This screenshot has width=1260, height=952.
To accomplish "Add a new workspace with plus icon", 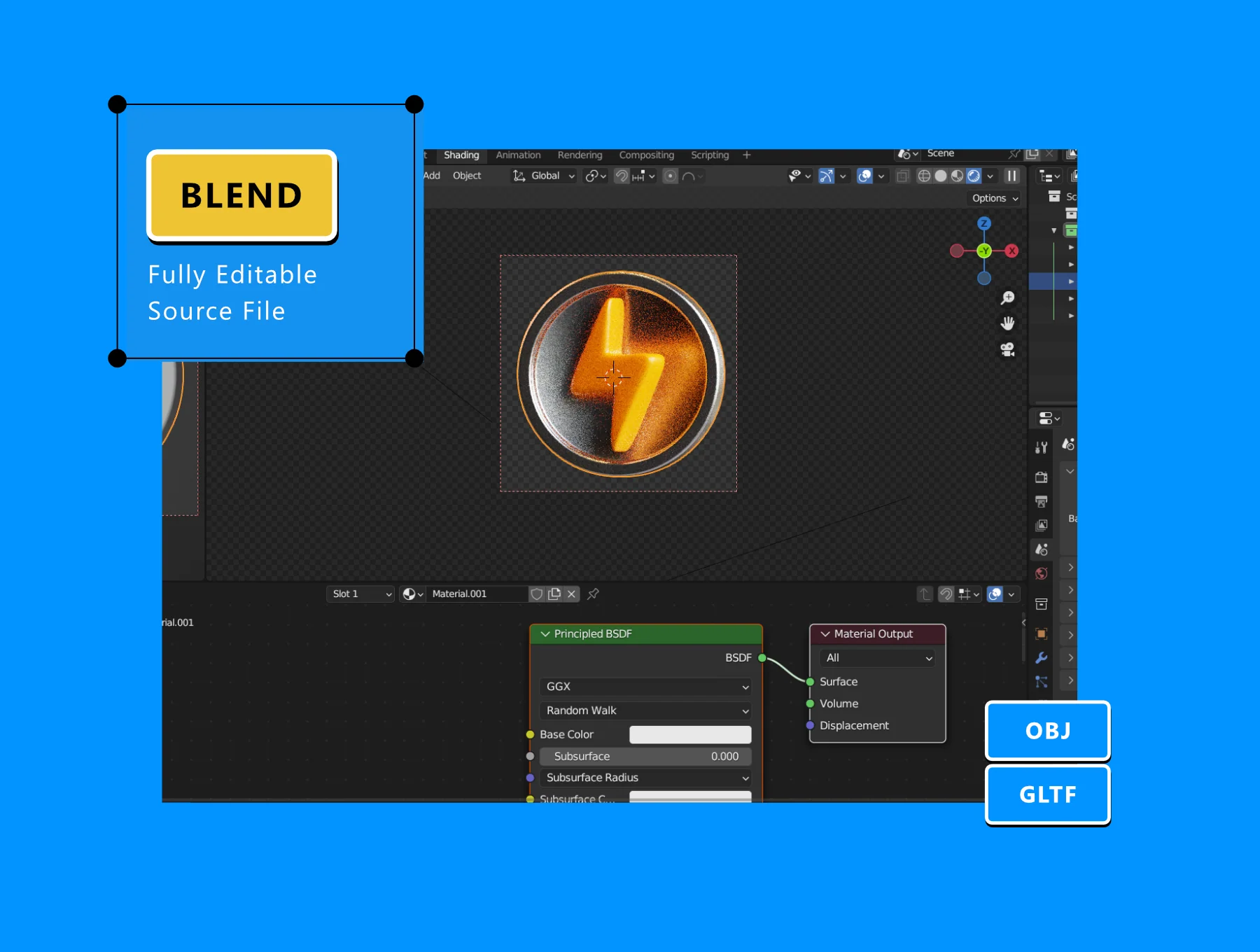I will (x=747, y=155).
